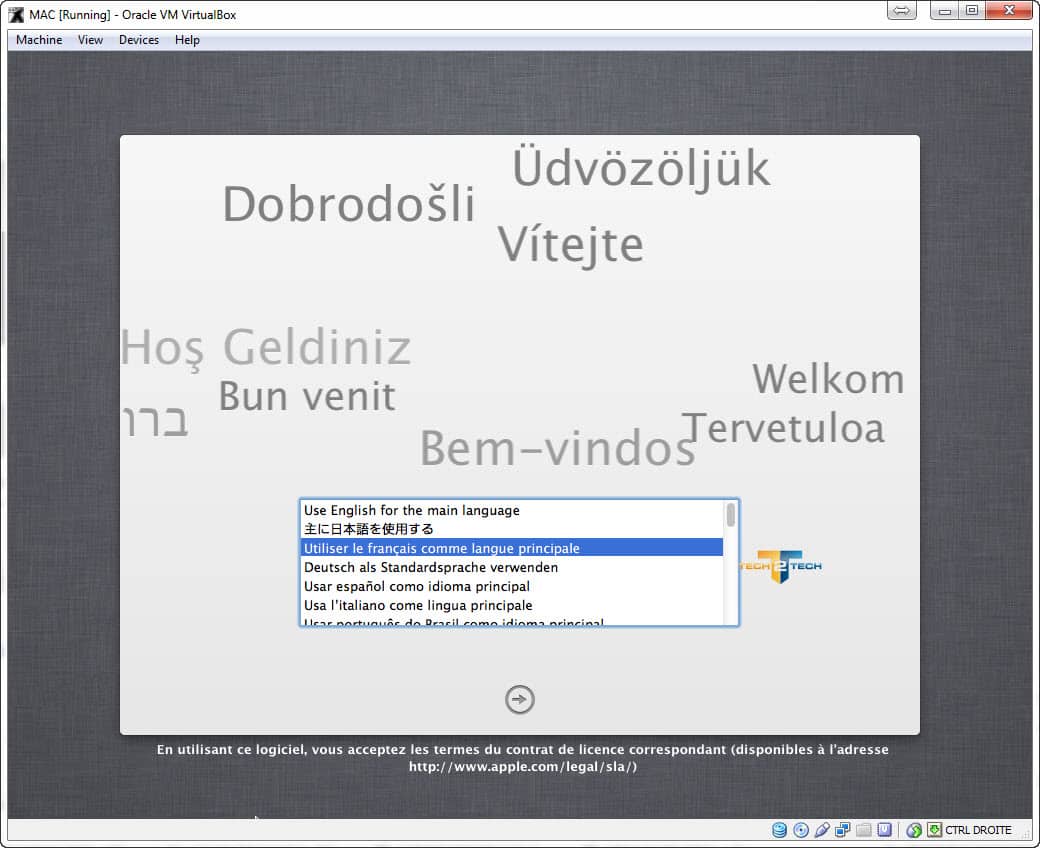This screenshot has width=1040, height=848.
Task: Open the Help menu
Action: pyautogui.click(x=187, y=40)
